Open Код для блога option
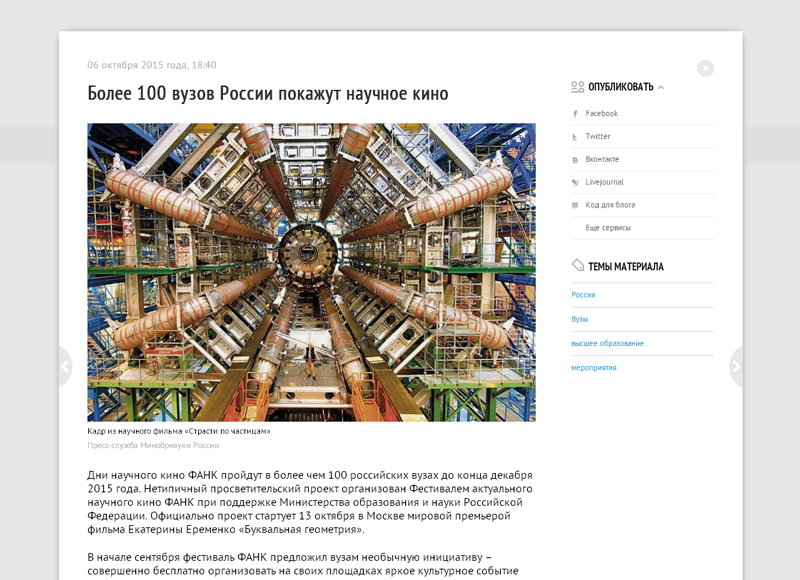This screenshot has width=800, height=580. [x=610, y=205]
